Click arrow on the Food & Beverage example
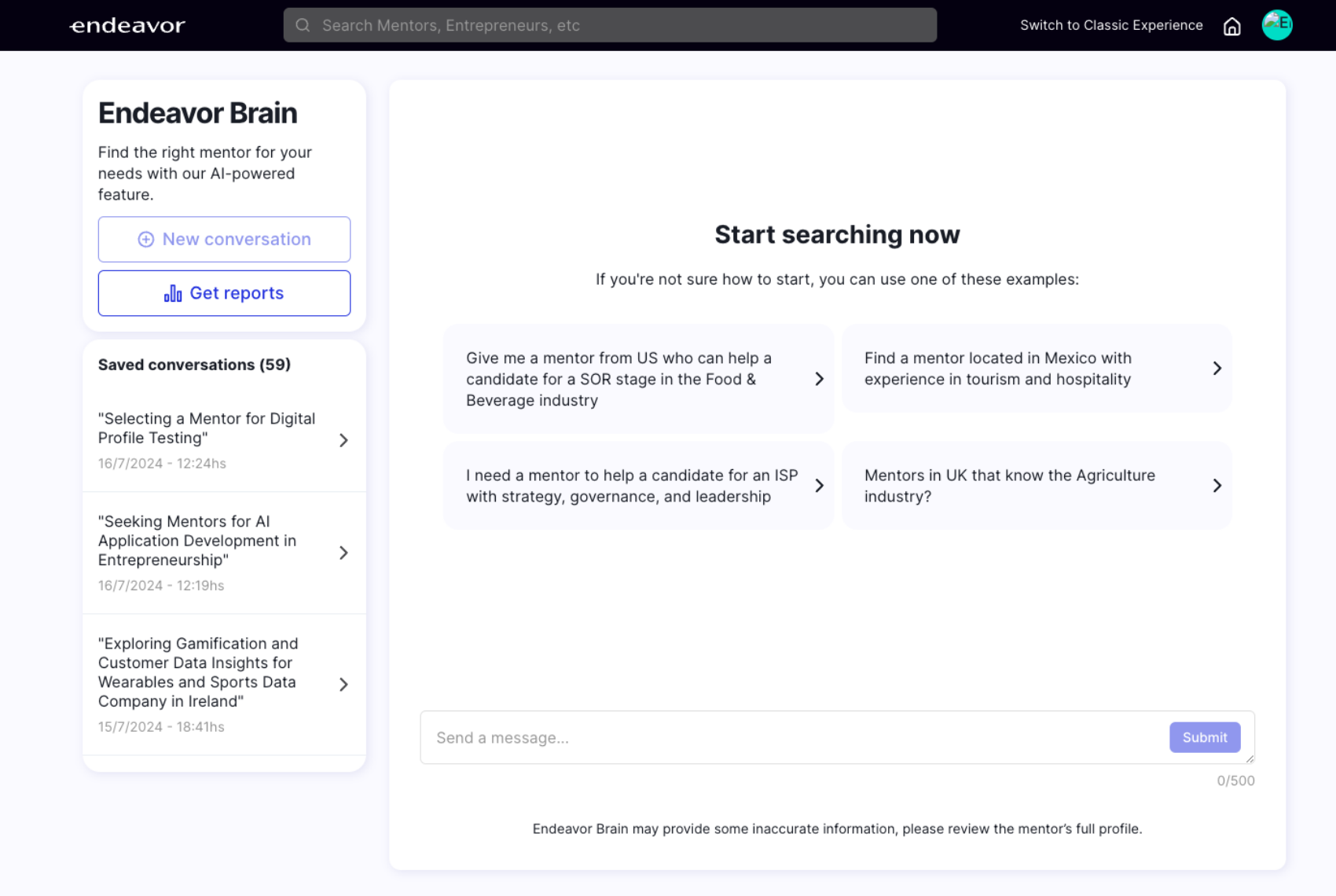1336x896 pixels. pyautogui.click(x=819, y=379)
